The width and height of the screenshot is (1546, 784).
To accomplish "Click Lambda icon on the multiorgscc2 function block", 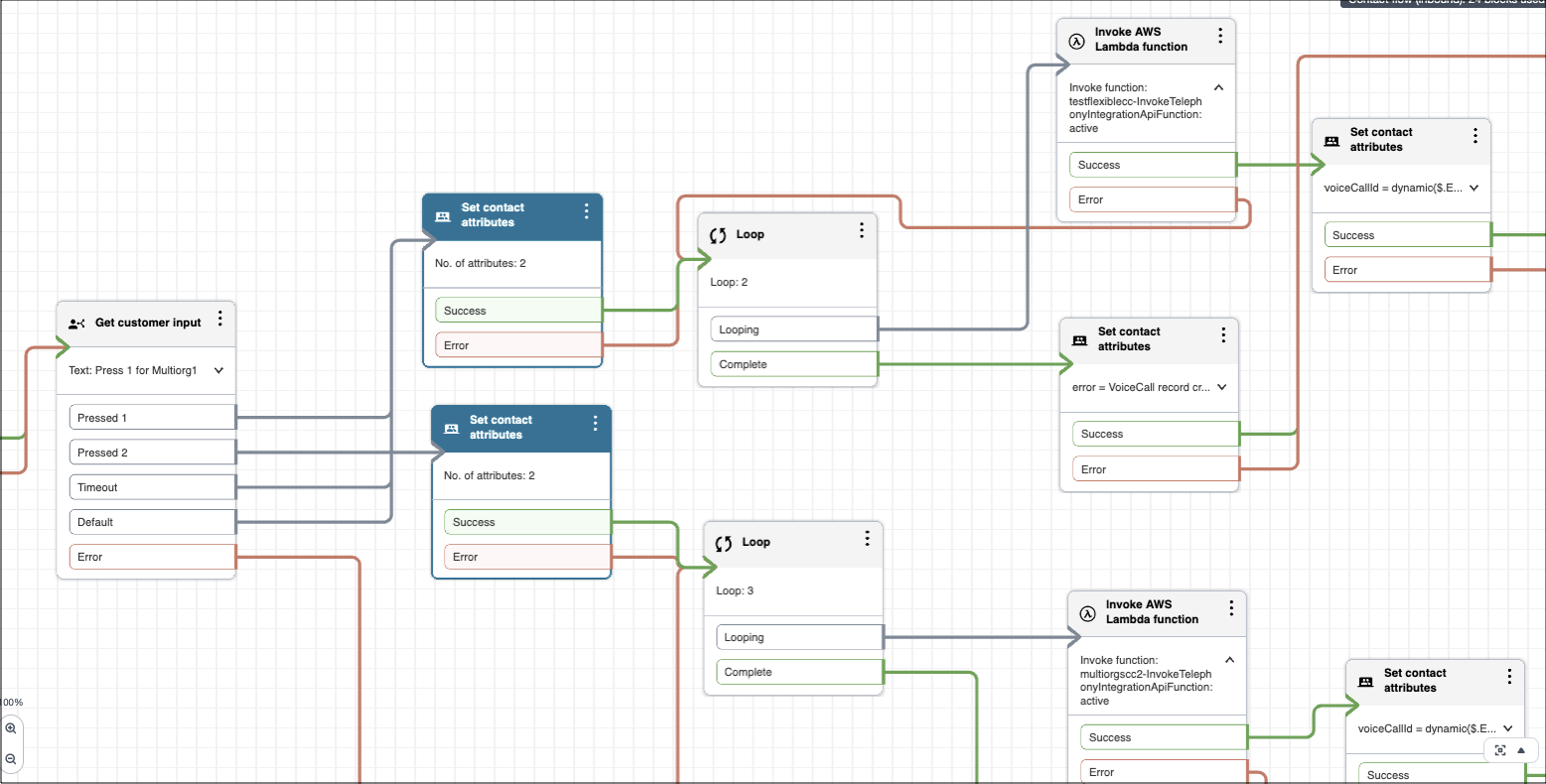I will coord(1087,613).
